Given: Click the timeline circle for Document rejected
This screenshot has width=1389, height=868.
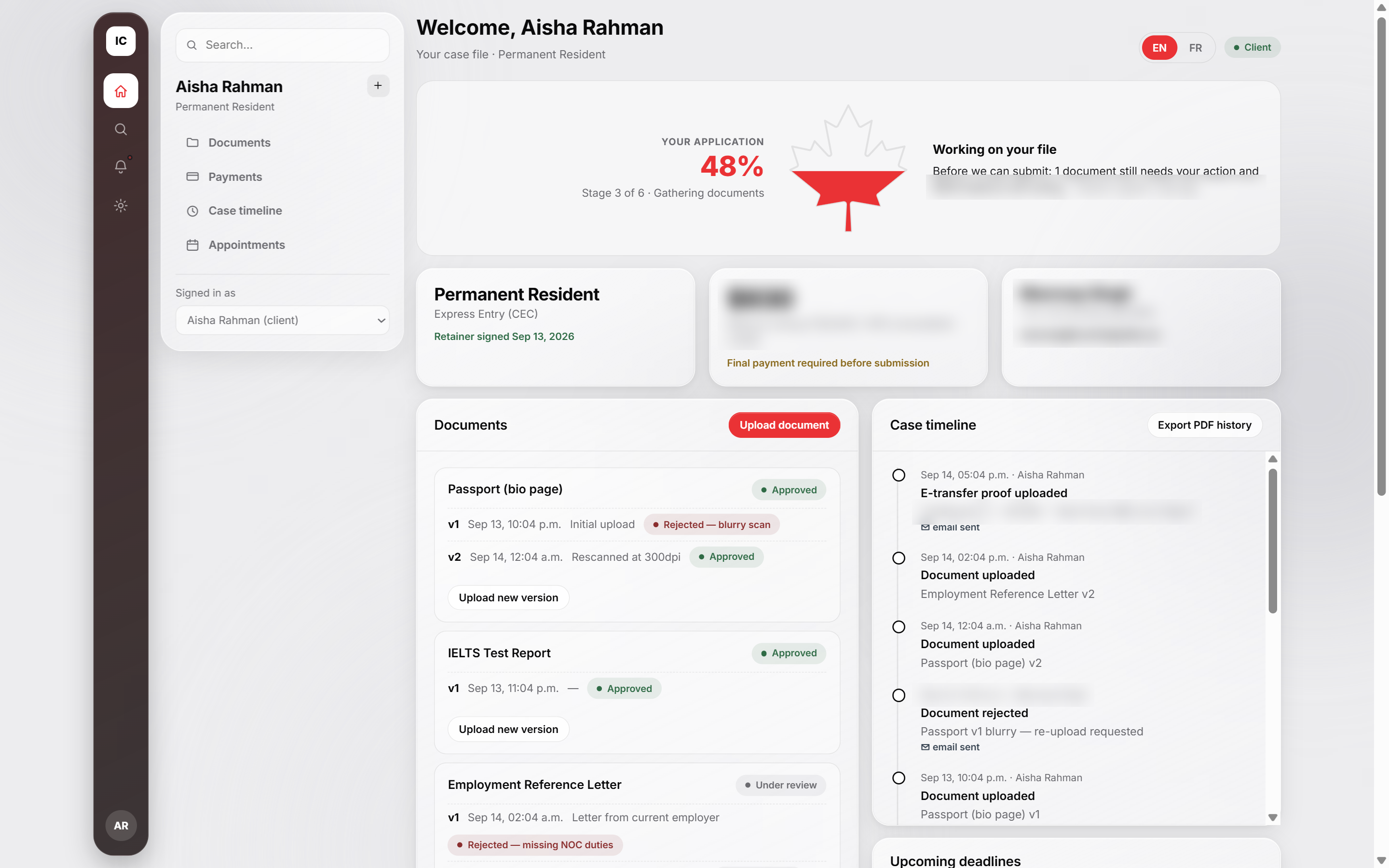Looking at the screenshot, I should [x=899, y=696].
